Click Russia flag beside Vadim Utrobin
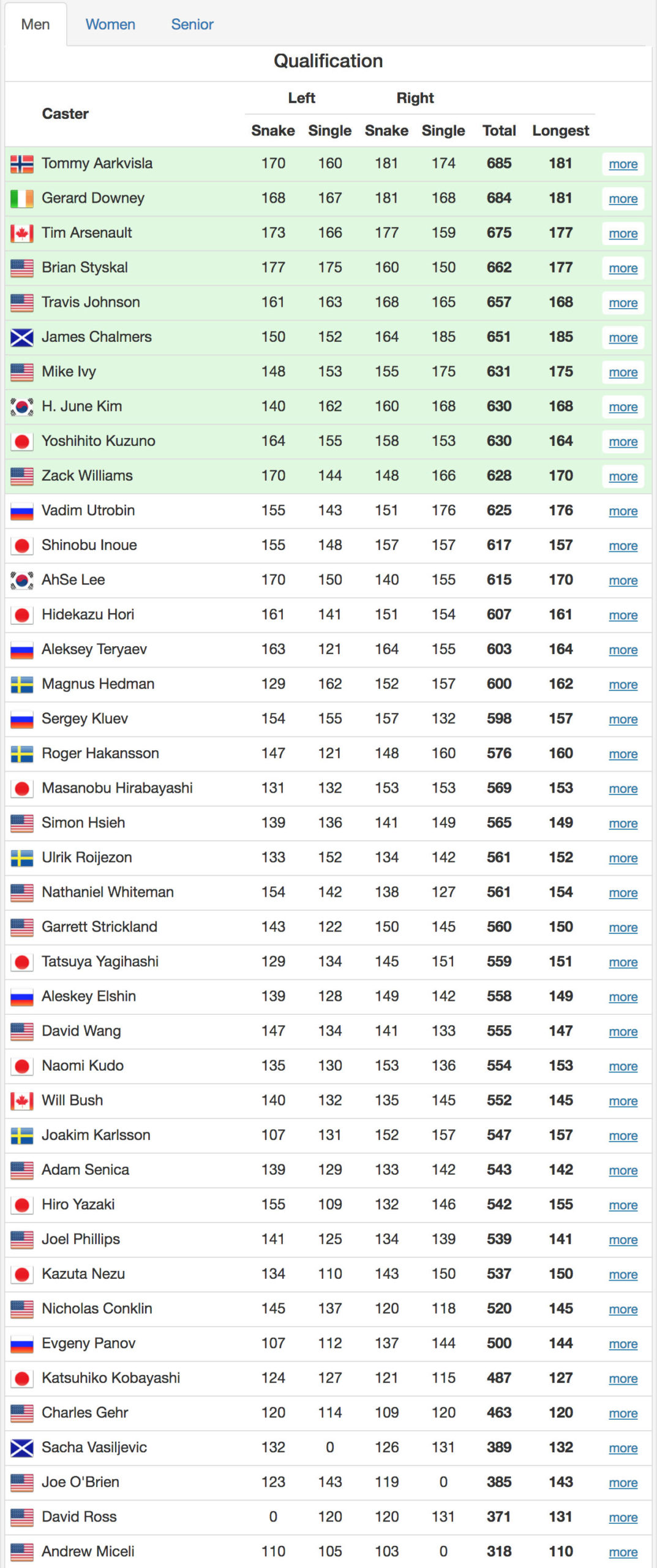This screenshot has width=657, height=1568. [x=22, y=511]
